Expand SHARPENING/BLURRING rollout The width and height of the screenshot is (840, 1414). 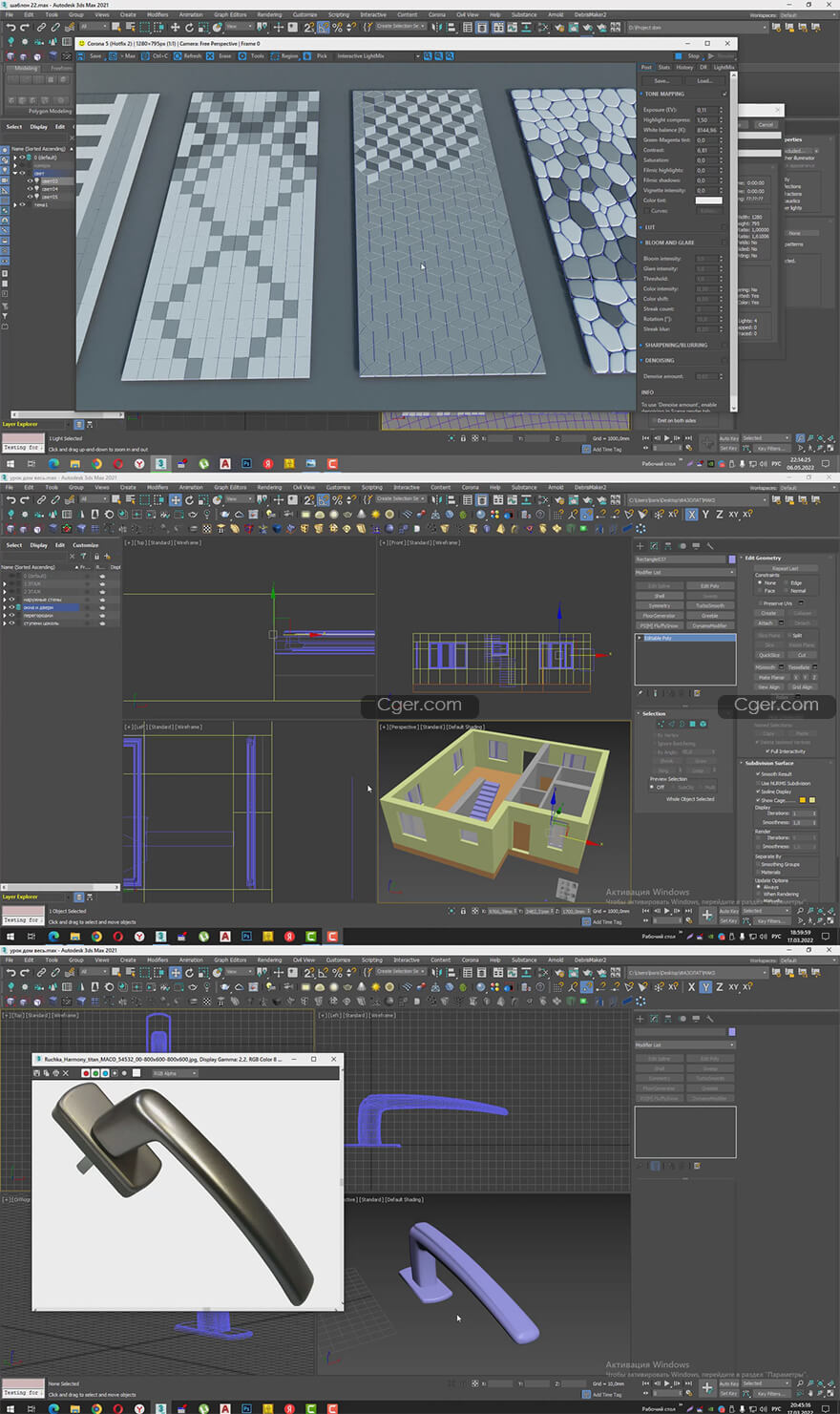(x=640, y=345)
